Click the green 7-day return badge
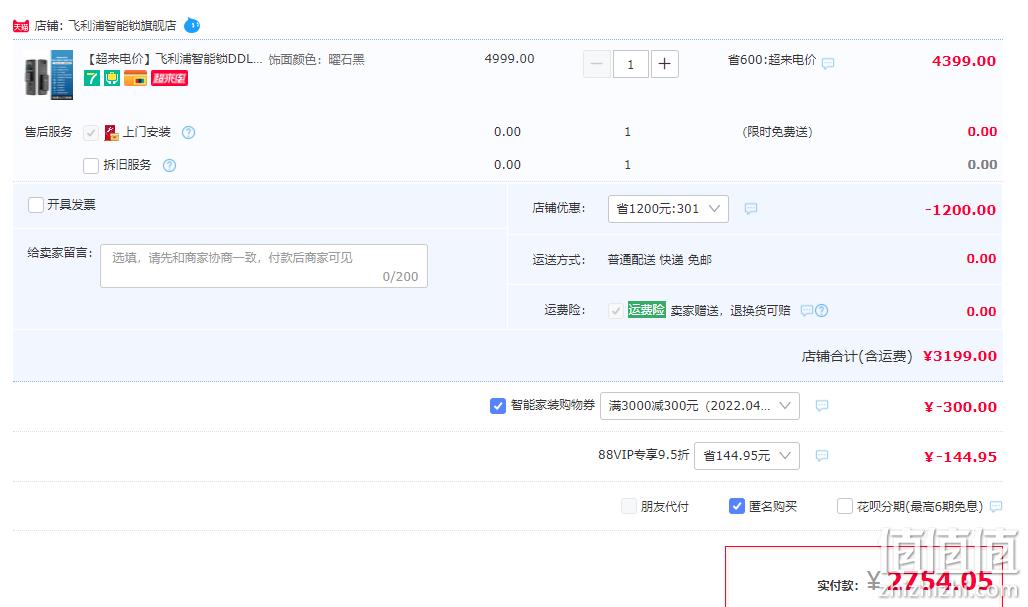 (x=92, y=79)
